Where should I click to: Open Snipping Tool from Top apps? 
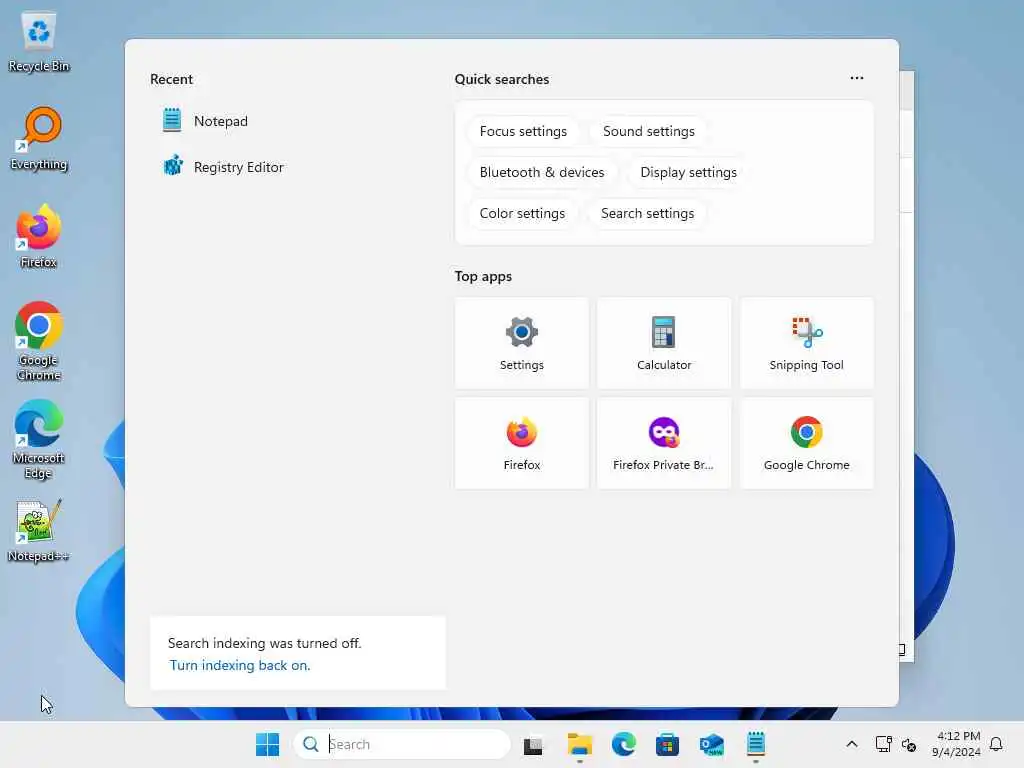807,343
